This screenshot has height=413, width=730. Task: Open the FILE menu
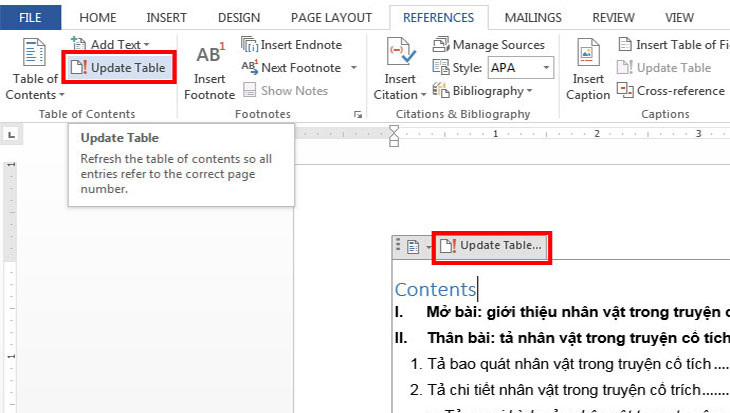[30, 17]
